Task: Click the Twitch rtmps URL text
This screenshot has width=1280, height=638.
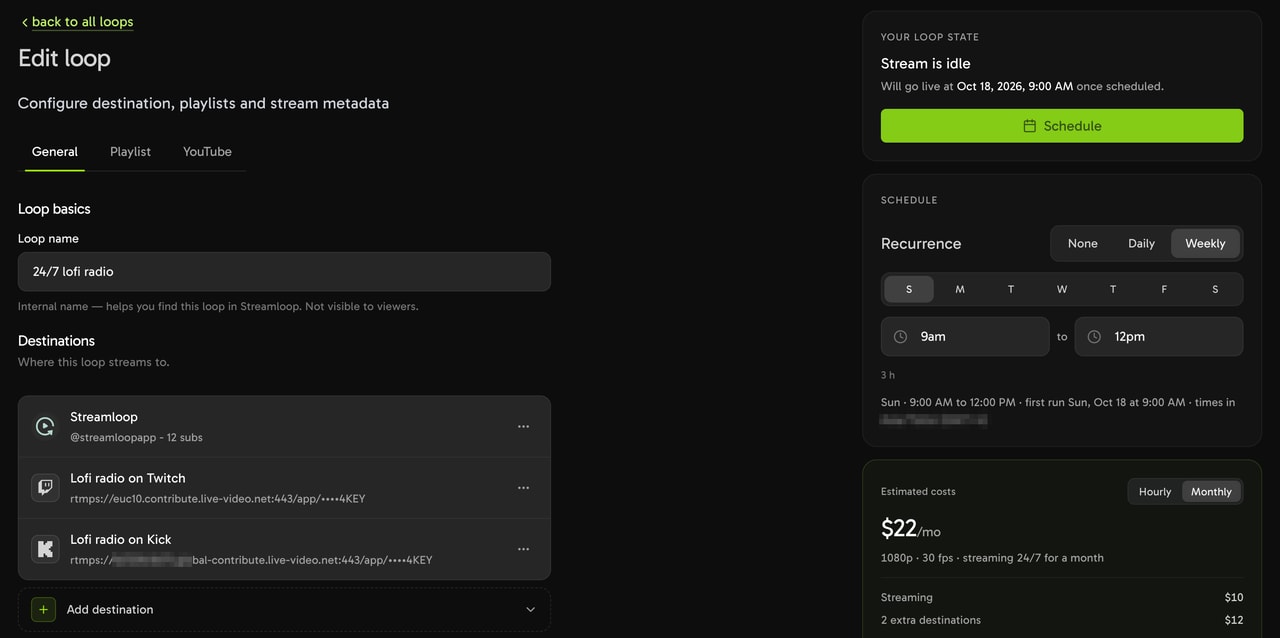Action: [218, 499]
